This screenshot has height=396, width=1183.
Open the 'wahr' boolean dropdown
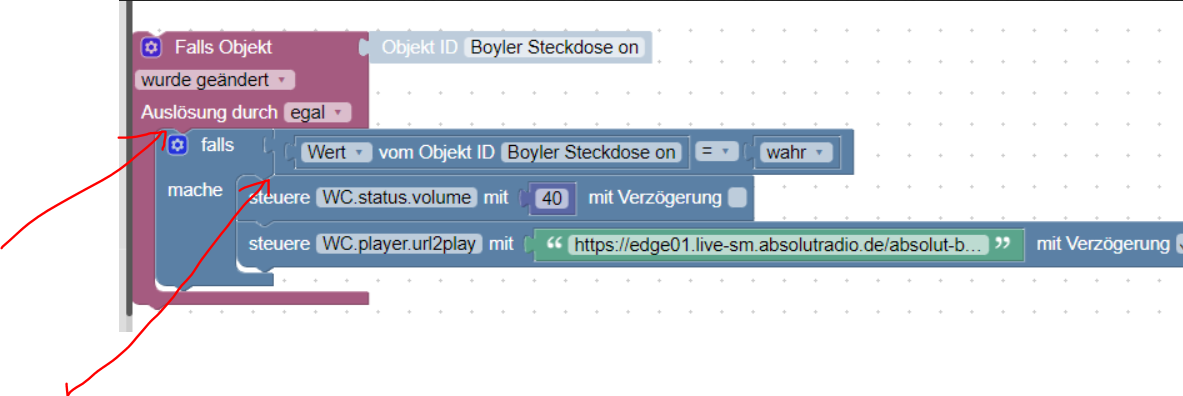click(x=795, y=152)
